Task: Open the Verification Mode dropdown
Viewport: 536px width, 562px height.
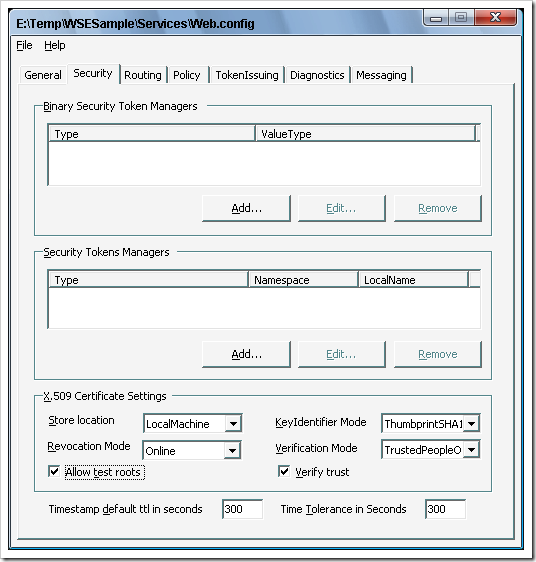Action: (472, 449)
